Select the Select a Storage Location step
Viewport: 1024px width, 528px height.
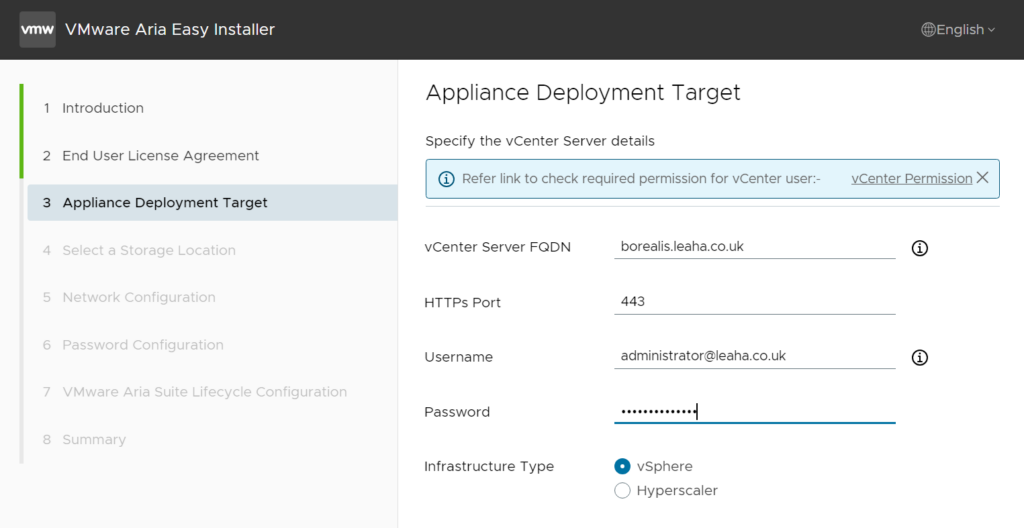click(x=212, y=250)
